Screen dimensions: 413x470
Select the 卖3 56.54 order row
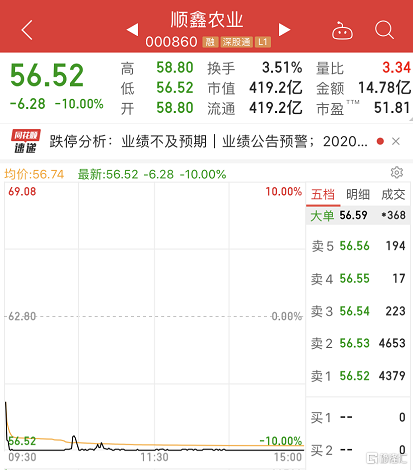pyautogui.click(x=358, y=311)
